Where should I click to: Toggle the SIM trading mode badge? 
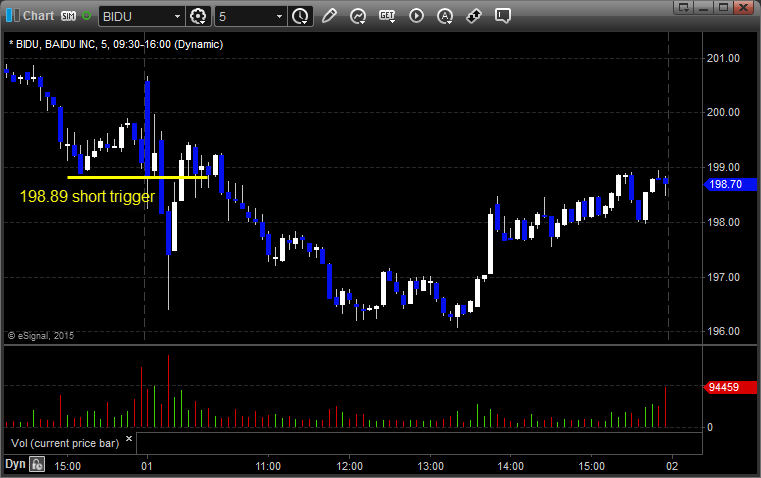tap(68, 16)
